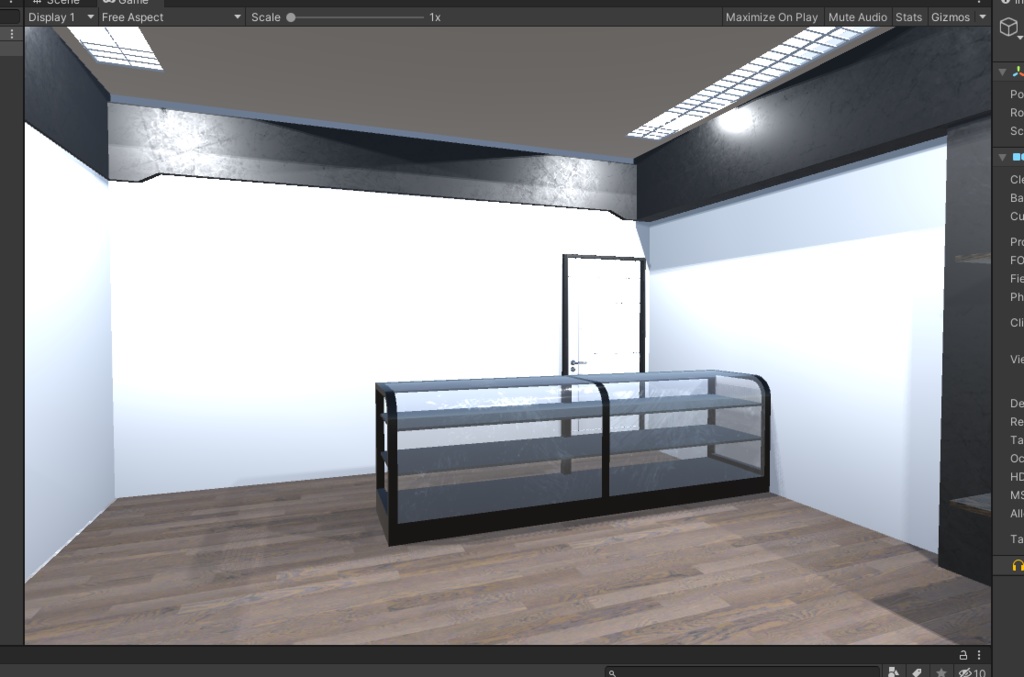Enable the Stats overlay
The height and width of the screenshot is (677, 1024).
coord(908,17)
